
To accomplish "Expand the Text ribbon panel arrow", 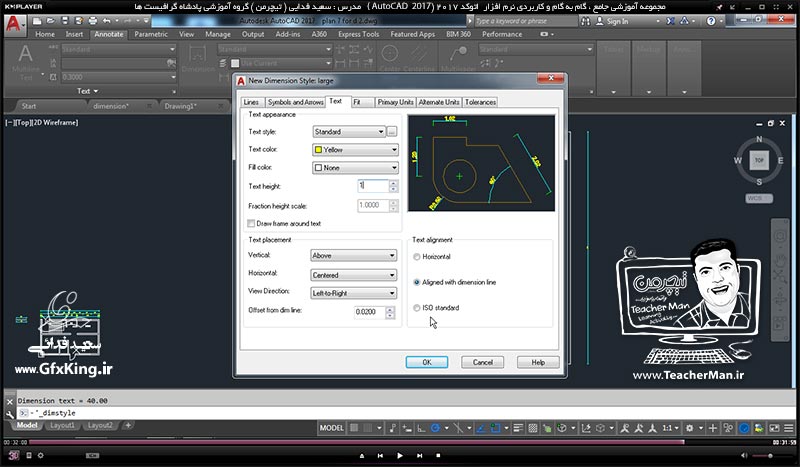I will (x=96, y=91).
